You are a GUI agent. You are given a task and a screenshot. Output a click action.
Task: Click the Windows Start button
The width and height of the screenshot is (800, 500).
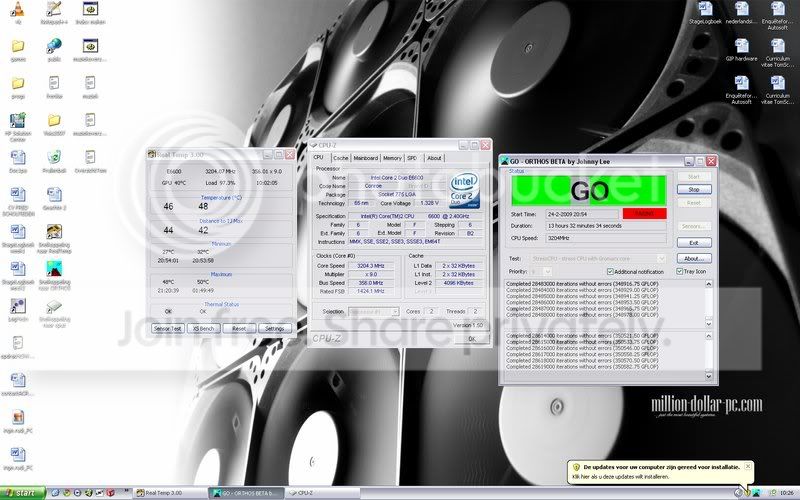(23, 493)
